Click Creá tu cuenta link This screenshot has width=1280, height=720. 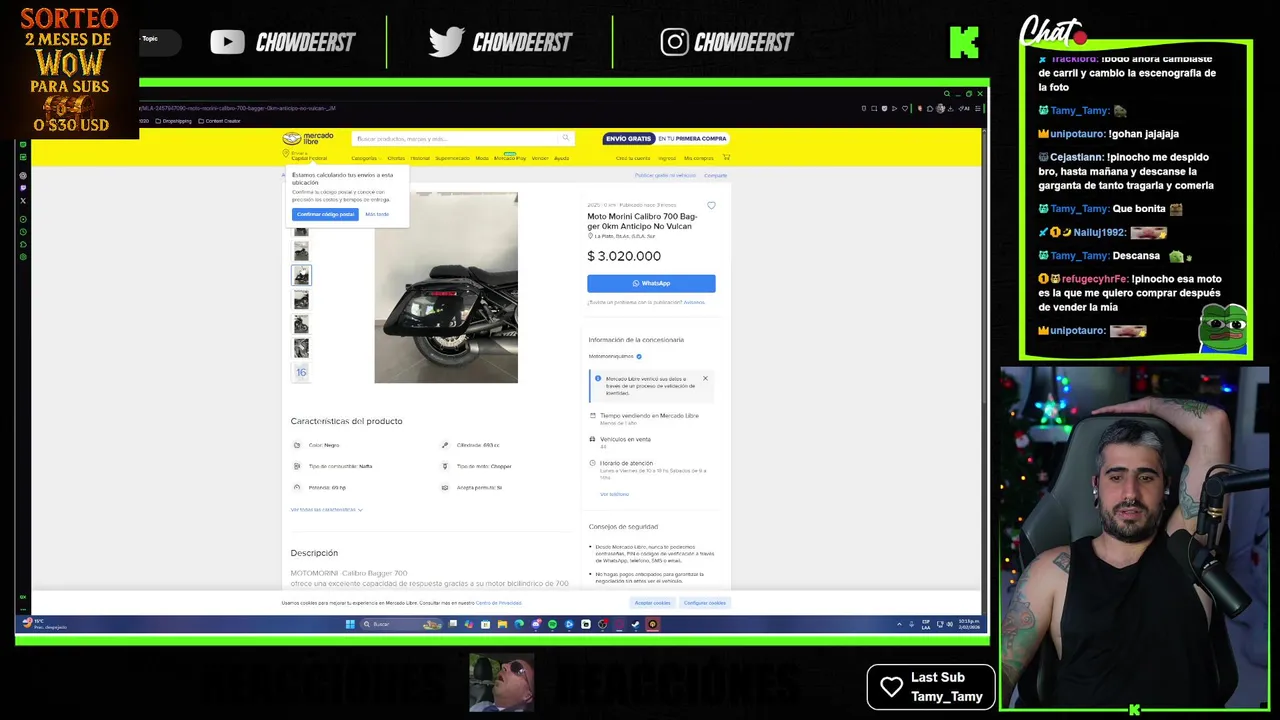point(633,158)
